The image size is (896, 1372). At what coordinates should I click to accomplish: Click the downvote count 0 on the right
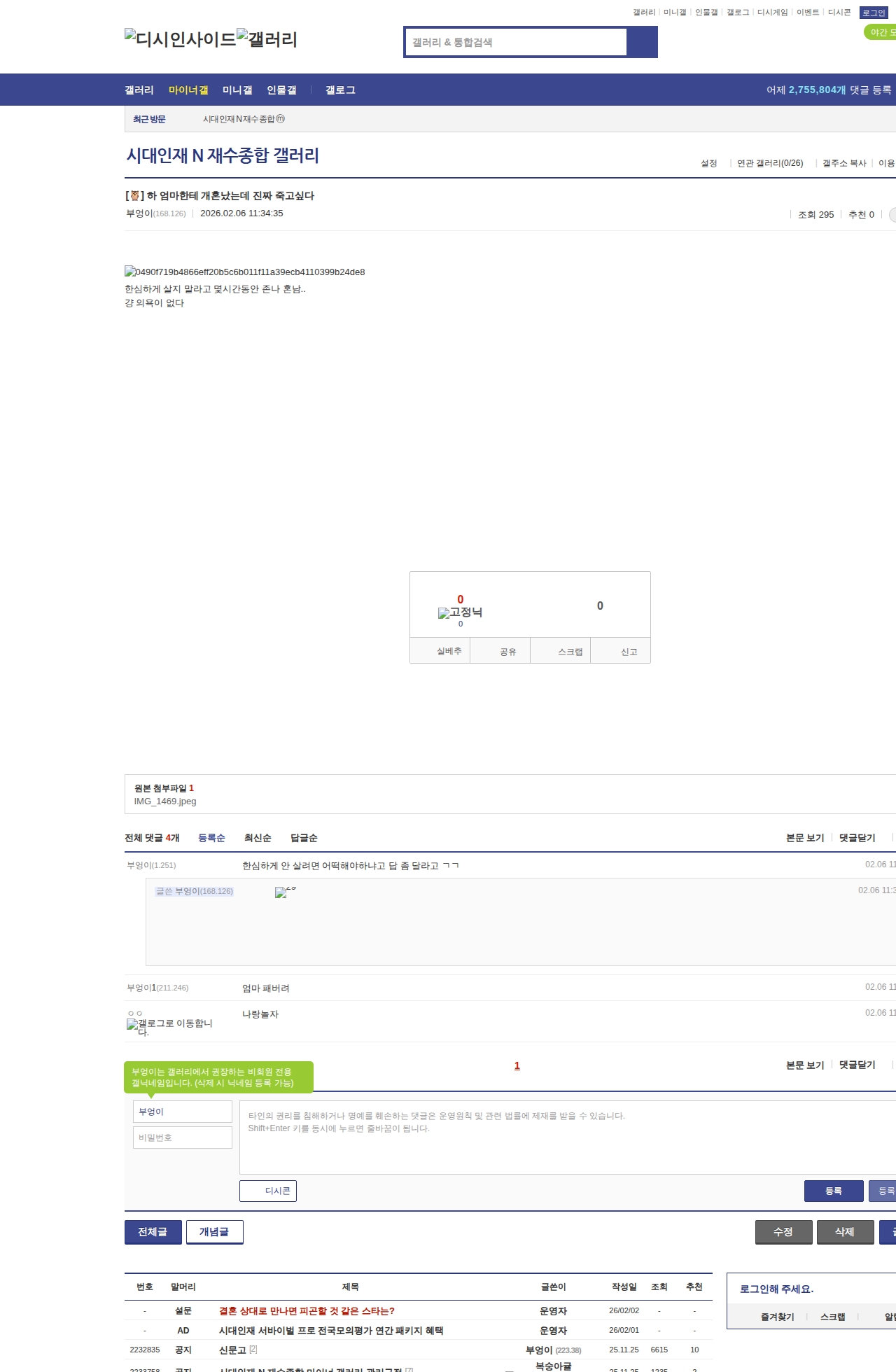[600, 605]
